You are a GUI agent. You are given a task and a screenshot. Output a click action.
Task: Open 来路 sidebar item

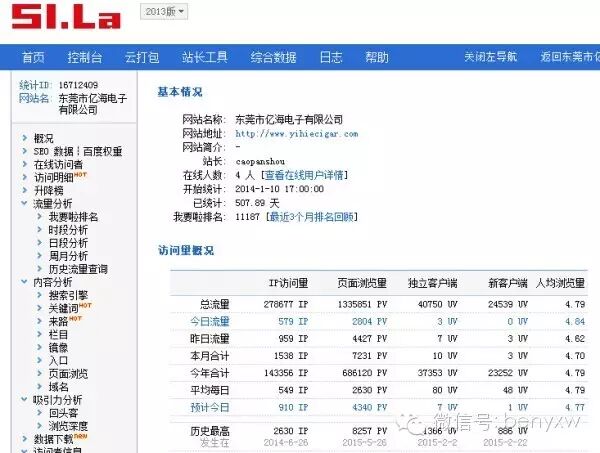click(58, 321)
